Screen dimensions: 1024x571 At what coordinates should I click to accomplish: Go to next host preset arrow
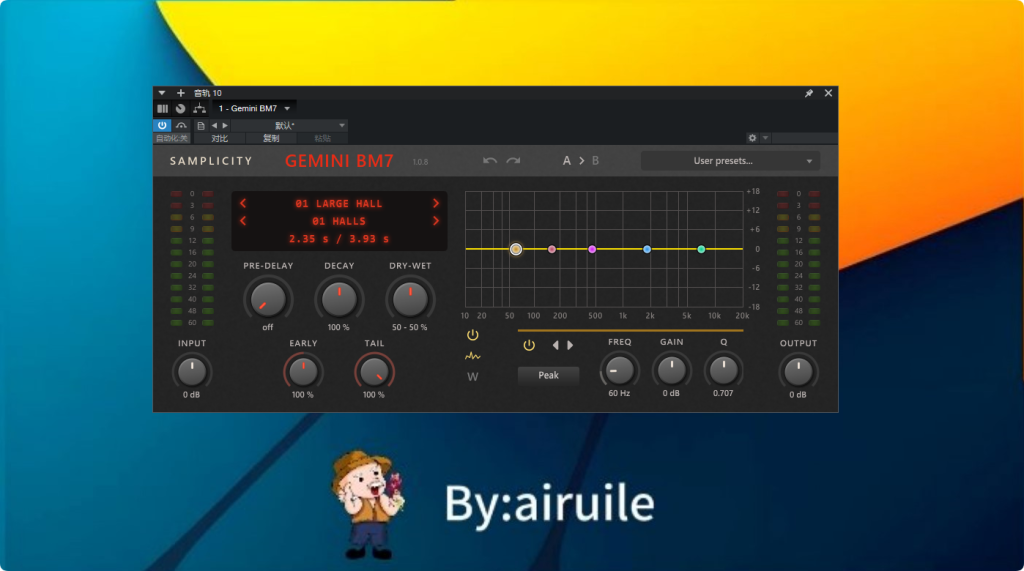tap(225, 125)
